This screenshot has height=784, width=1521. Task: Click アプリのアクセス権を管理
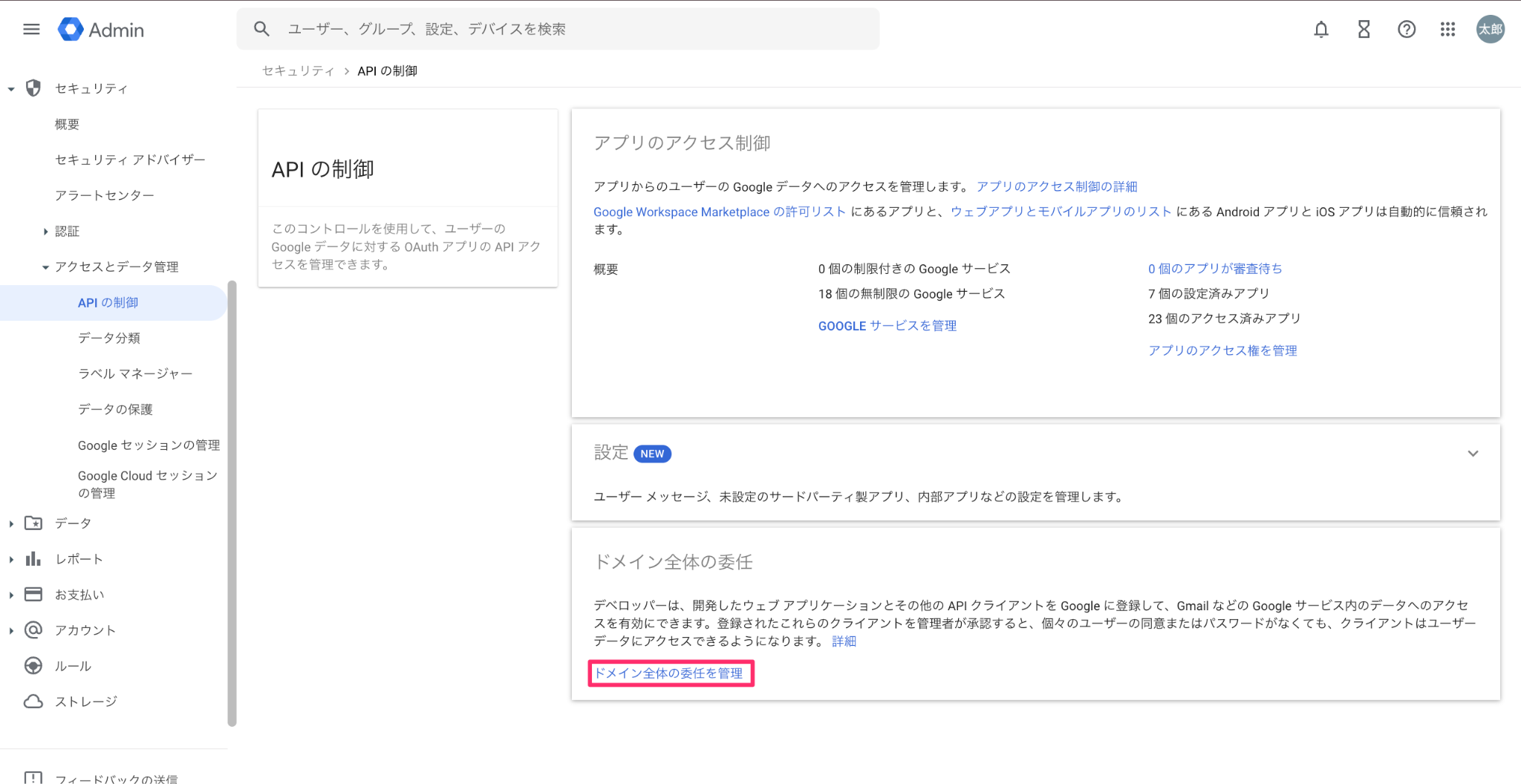coord(1222,350)
